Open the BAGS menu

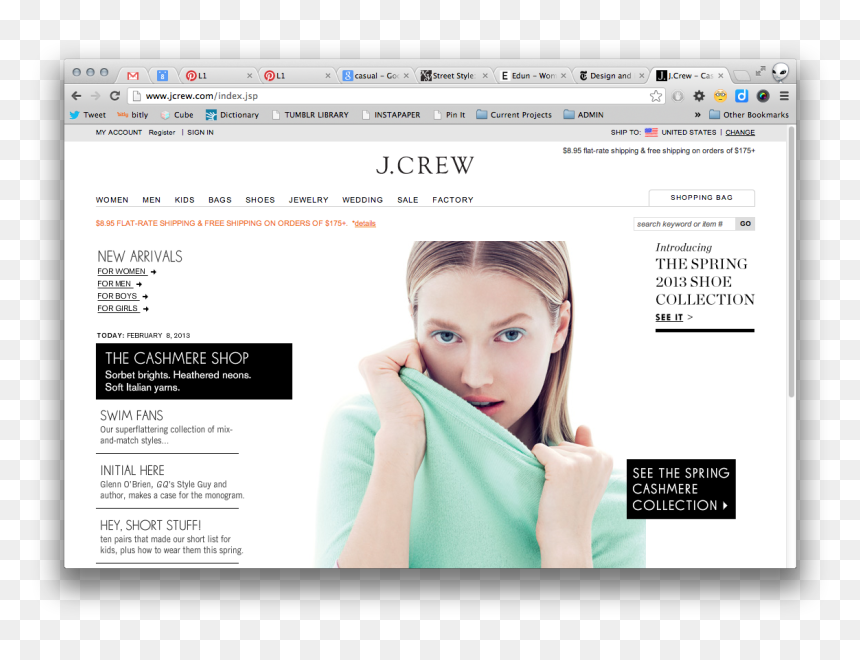click(x=220, y=200)
